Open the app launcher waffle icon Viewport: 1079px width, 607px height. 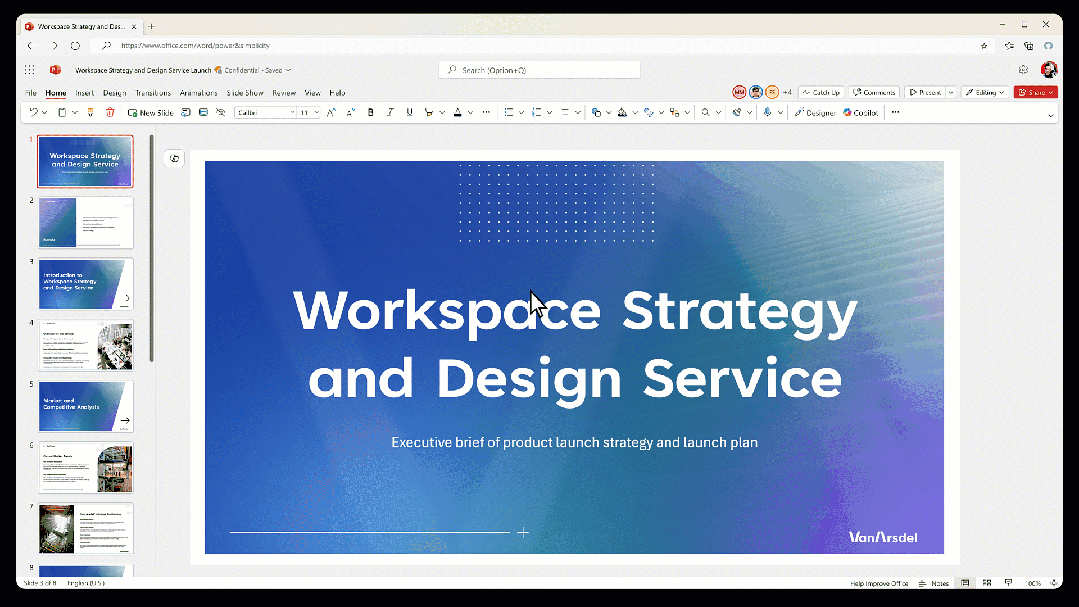click(x=30, y=70)
